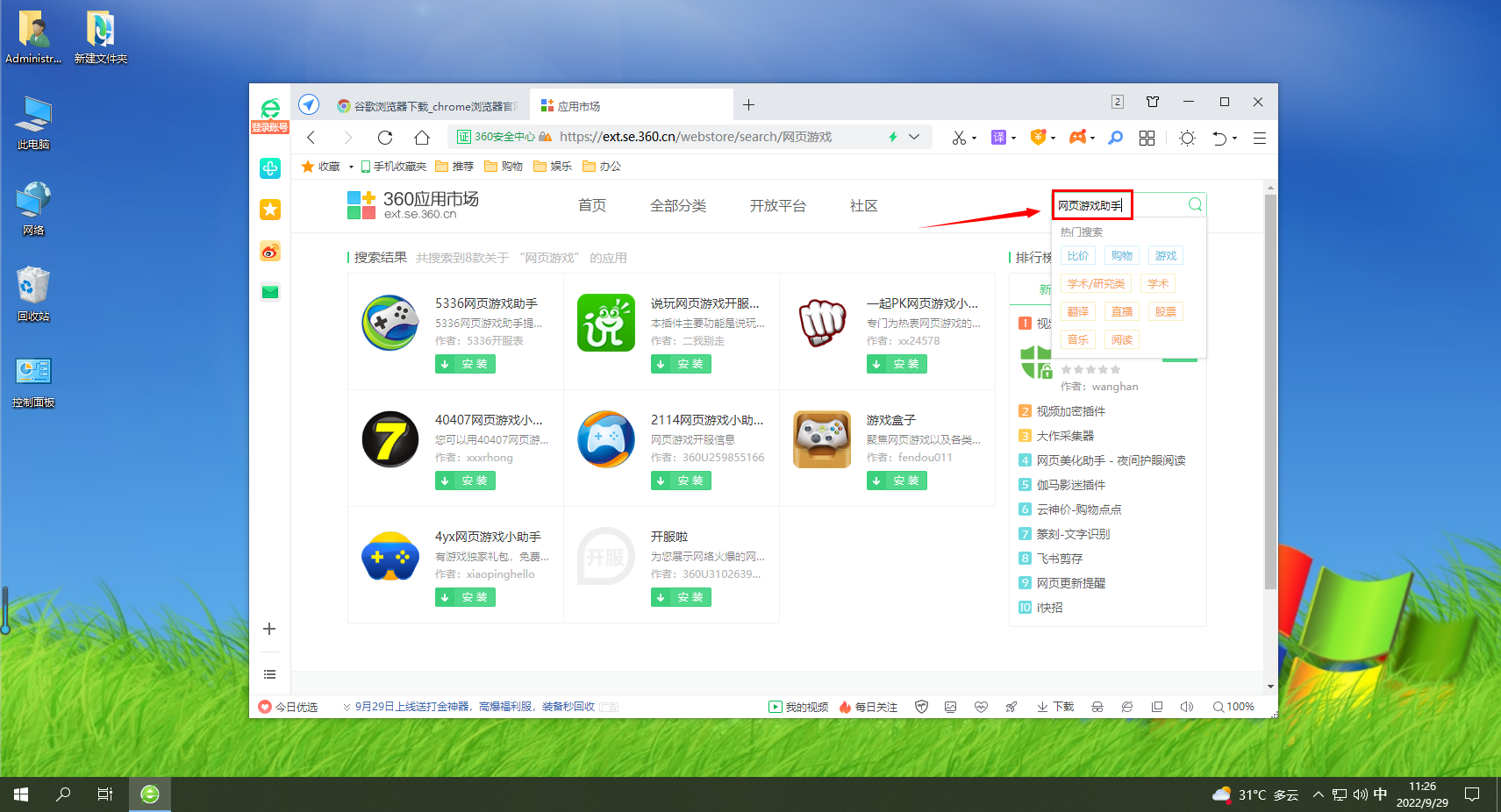
Task: Open the 首页 navigation tab
Action: [x=592, y=205]
